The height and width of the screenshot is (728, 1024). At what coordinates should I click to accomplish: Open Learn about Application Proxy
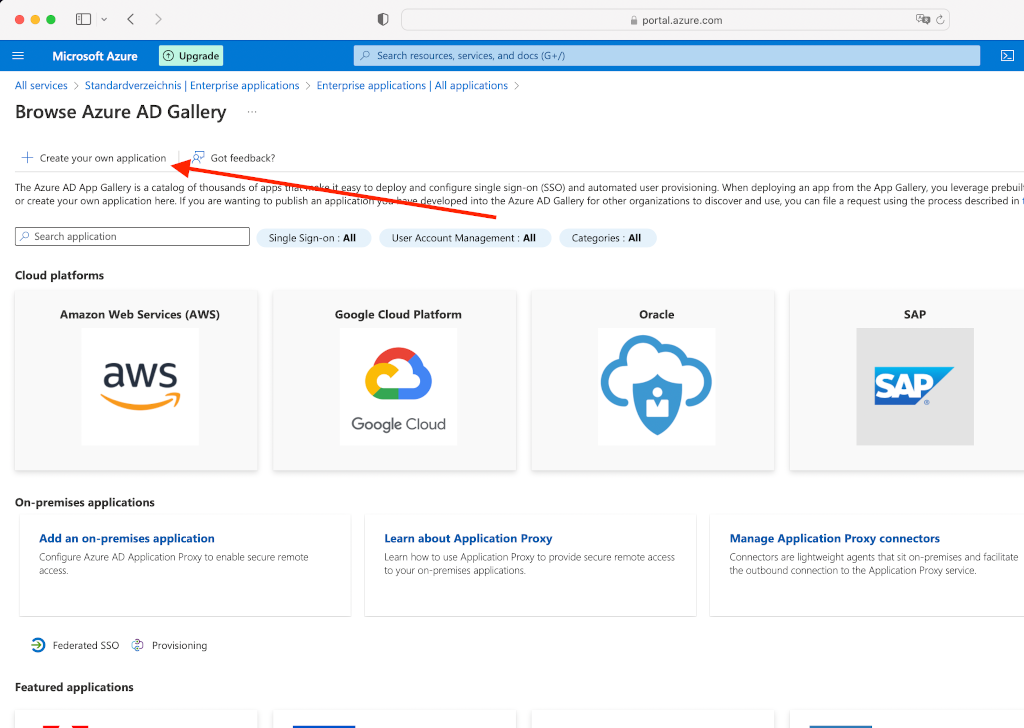pyautogui.click(x=468, y=538)
